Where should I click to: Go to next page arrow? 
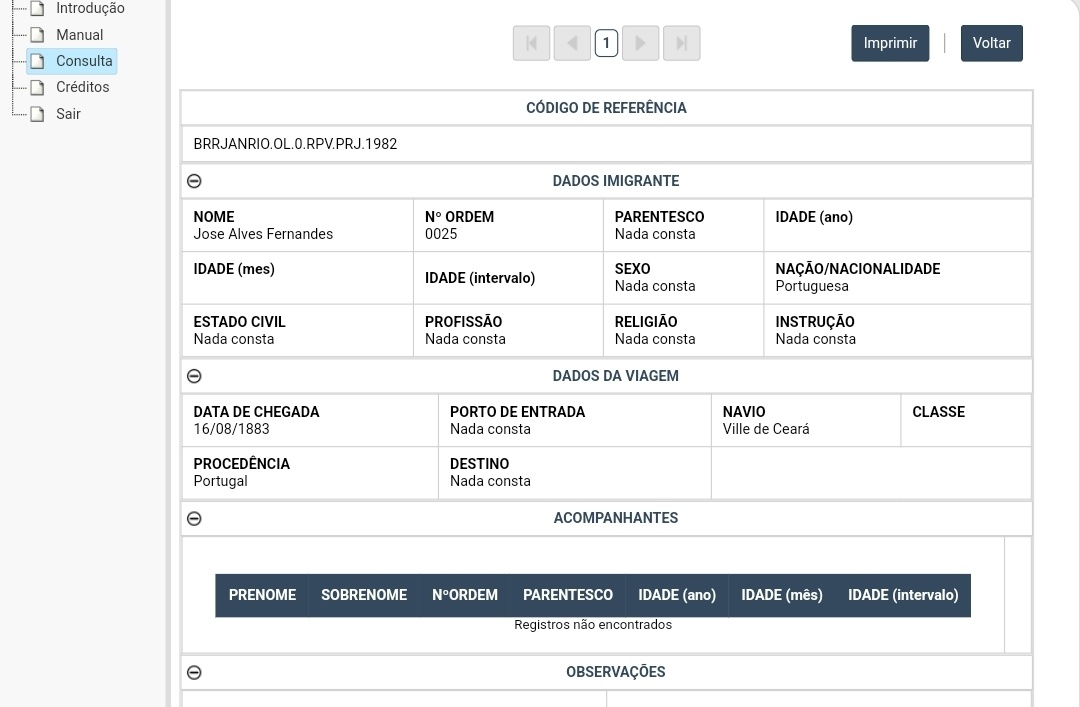pyautogui.click(x=640, y=43)
